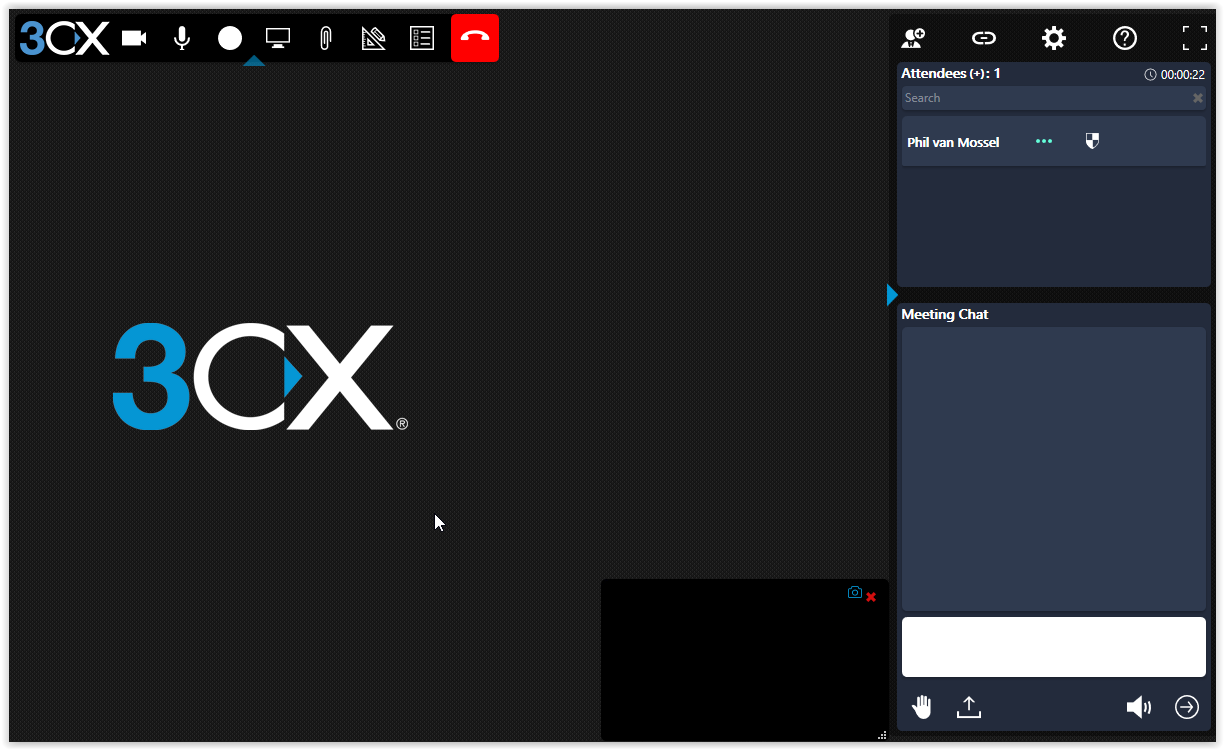Close the self-view video with red X
This screenshot has height=750, width=1224.
click(871, 597)
